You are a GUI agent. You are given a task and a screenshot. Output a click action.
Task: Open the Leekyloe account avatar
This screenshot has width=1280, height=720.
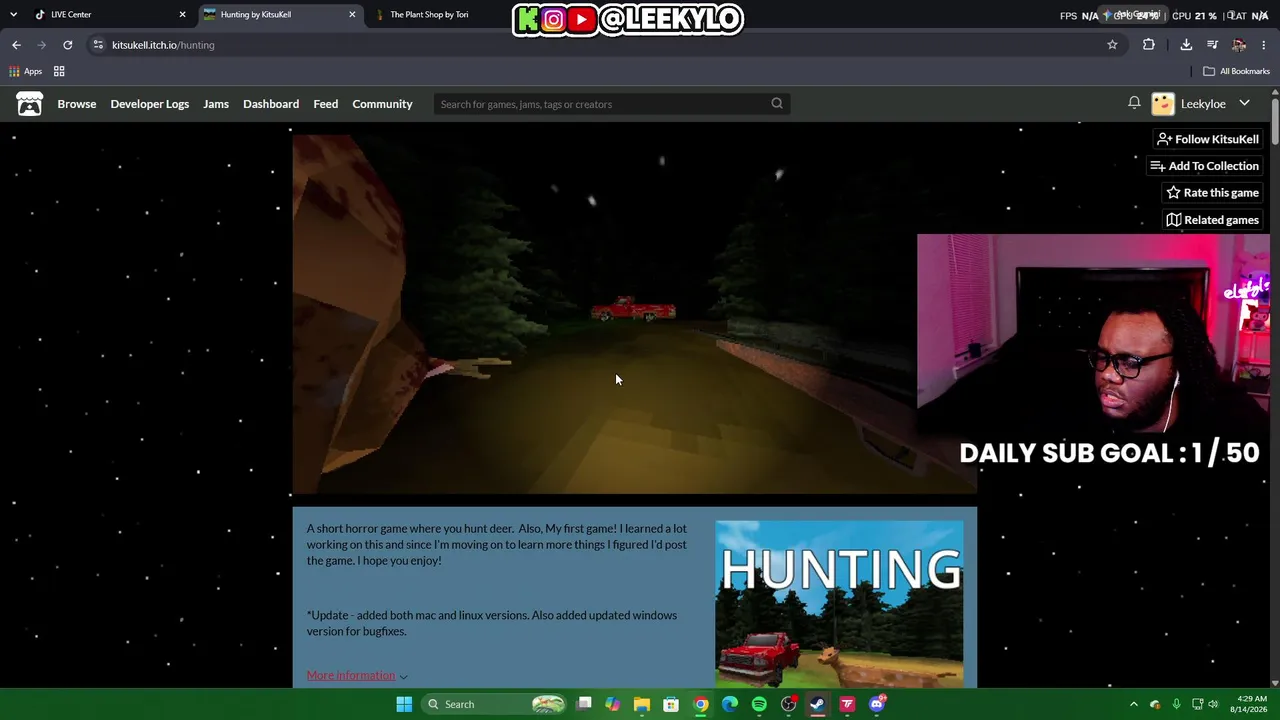1163,104
